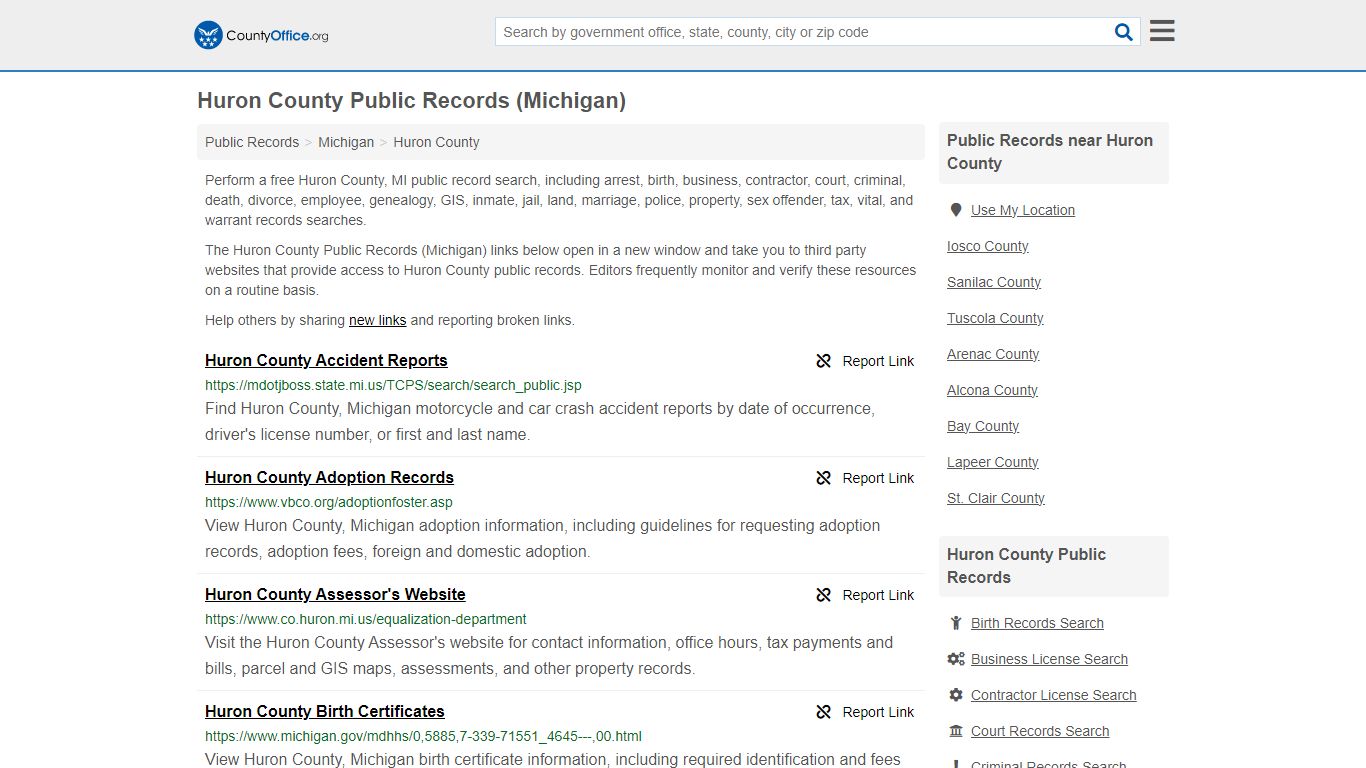The image size is (1366, 768).
Task: Go to Bay County records
Action: tap(983, 426)
